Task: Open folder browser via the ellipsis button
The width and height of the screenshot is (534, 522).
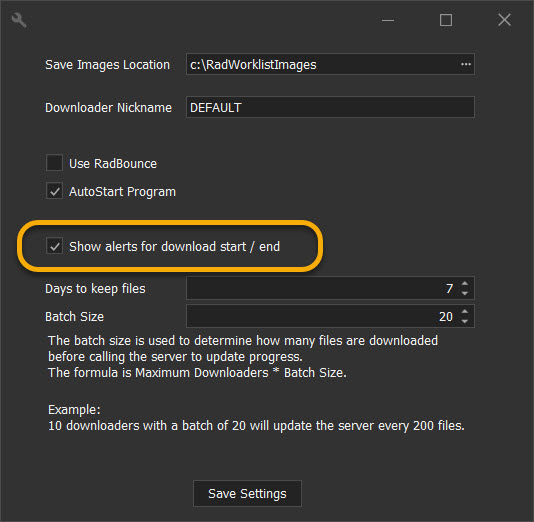Action: [466, 64]
